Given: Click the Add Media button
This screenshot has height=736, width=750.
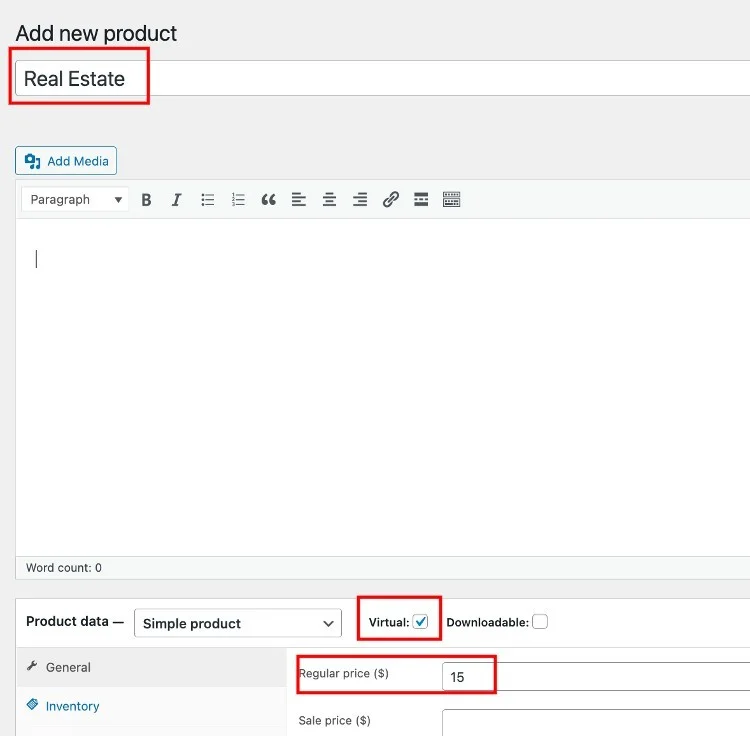Looking at the screenshot, I should click(66, 161).
